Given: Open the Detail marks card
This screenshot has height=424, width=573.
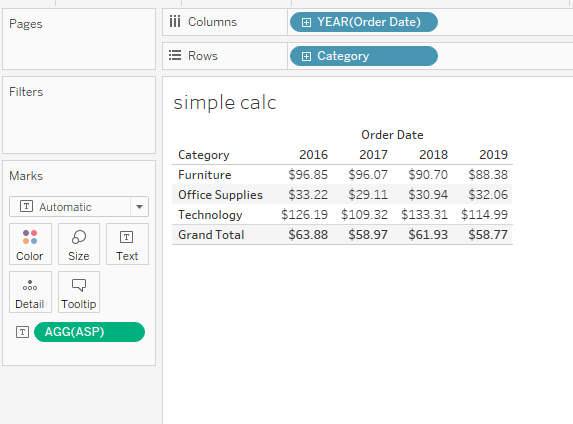Looking at the screenshot, I should (x=30, y=292).
